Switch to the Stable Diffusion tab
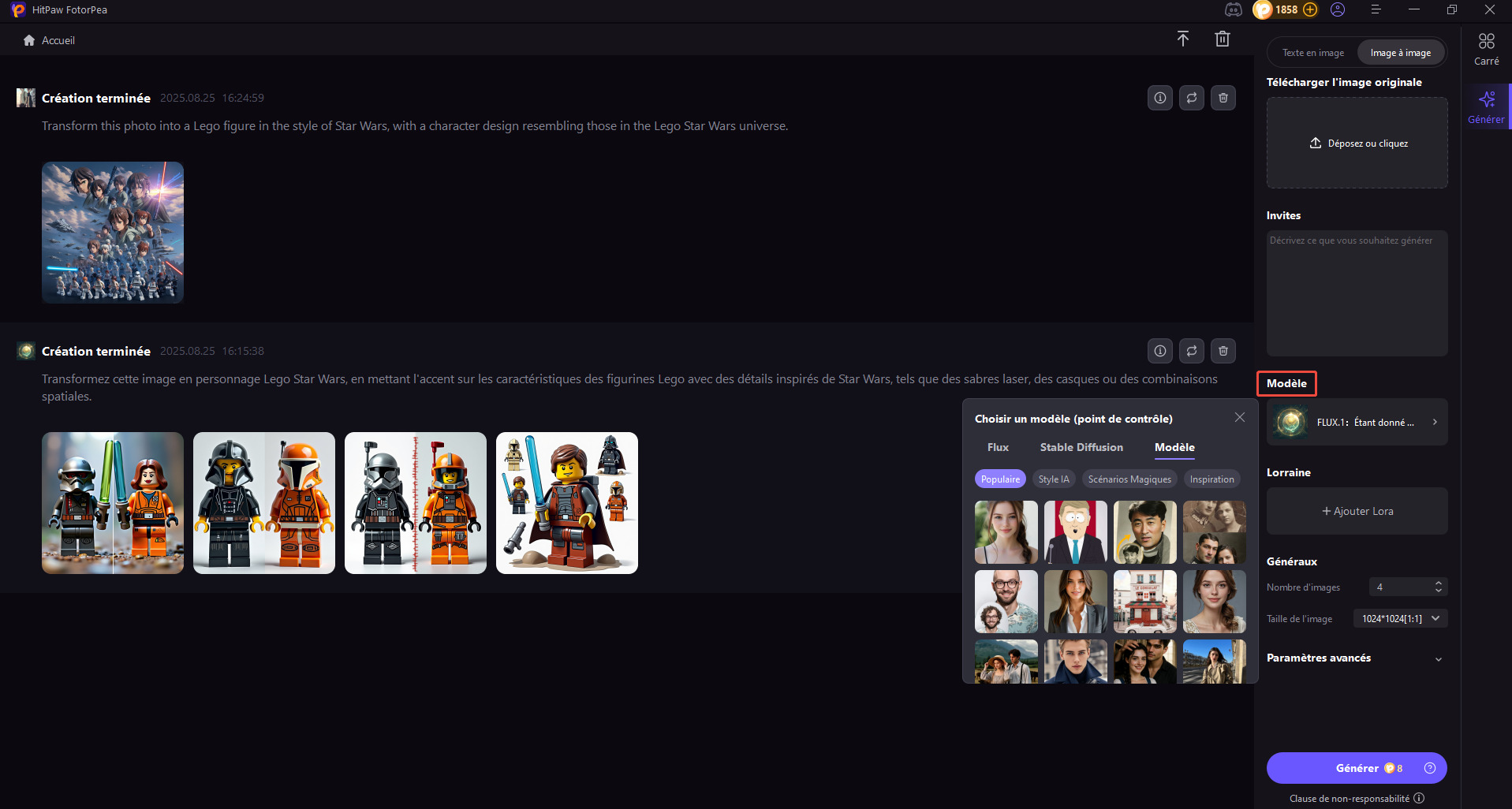1512x809 pixels. (x=1081, y=447)
